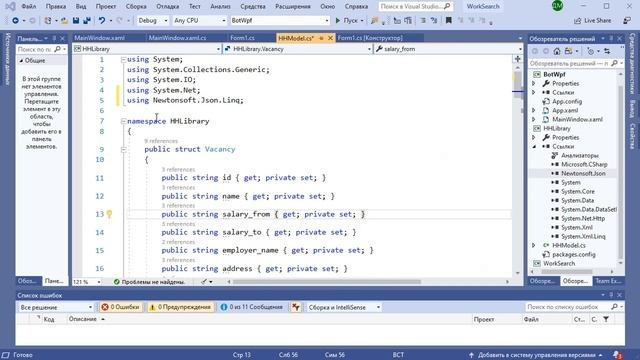Viewport: 640px width, 360px height.
Task: Click the New Project toolbar icon
Action: (48, 20)
